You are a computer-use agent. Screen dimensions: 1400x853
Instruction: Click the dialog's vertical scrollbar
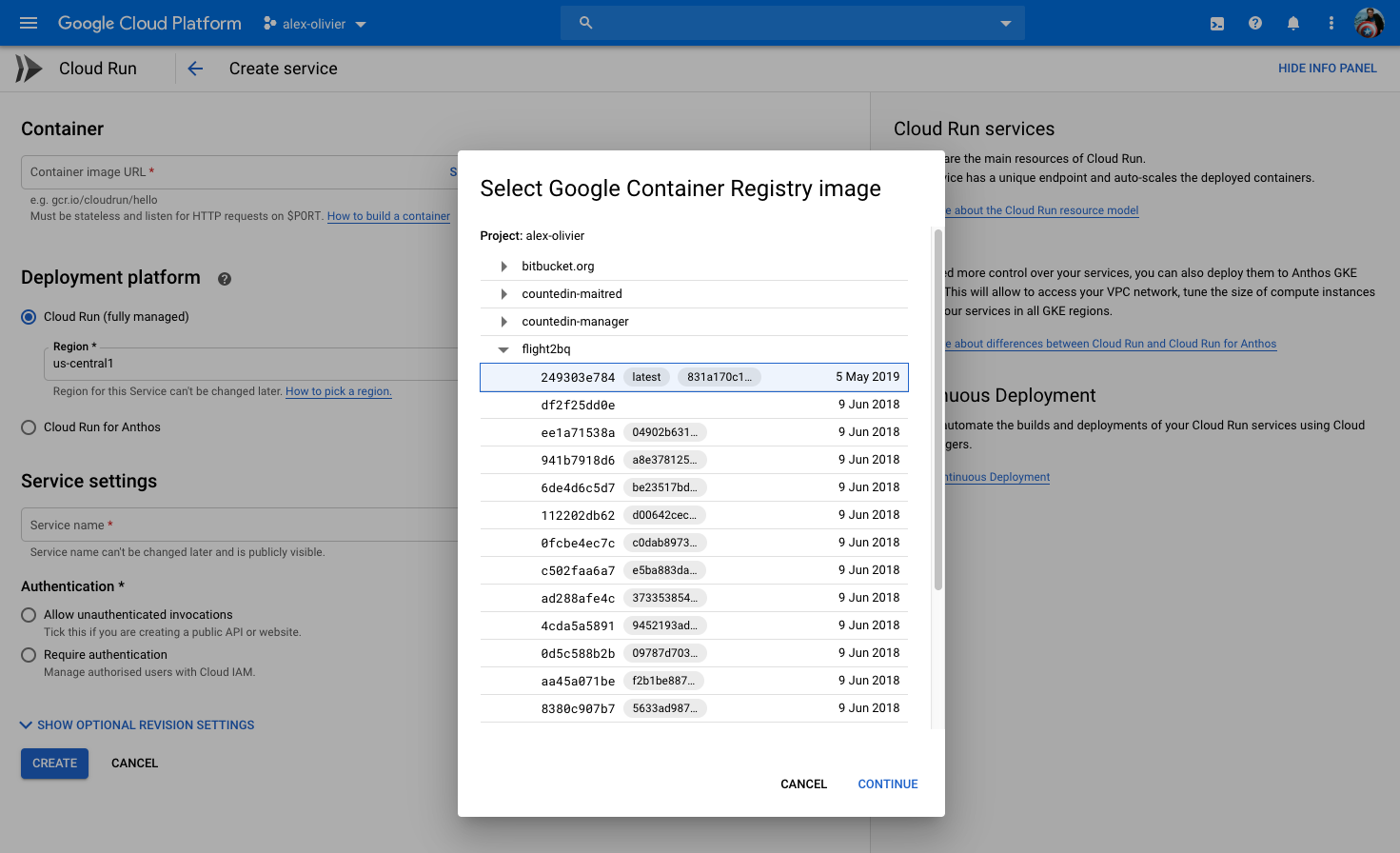[938, 409]
